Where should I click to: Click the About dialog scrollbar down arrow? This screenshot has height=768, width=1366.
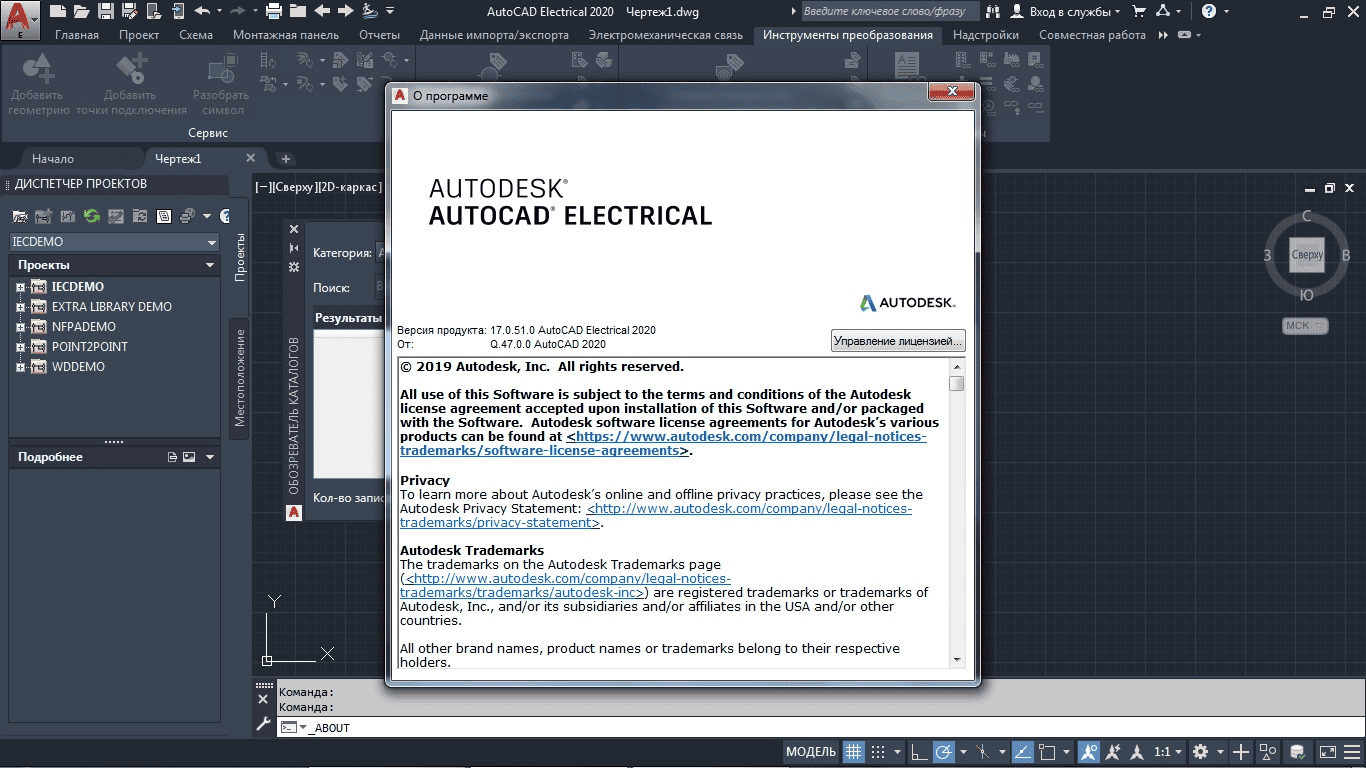click(957, 659)
